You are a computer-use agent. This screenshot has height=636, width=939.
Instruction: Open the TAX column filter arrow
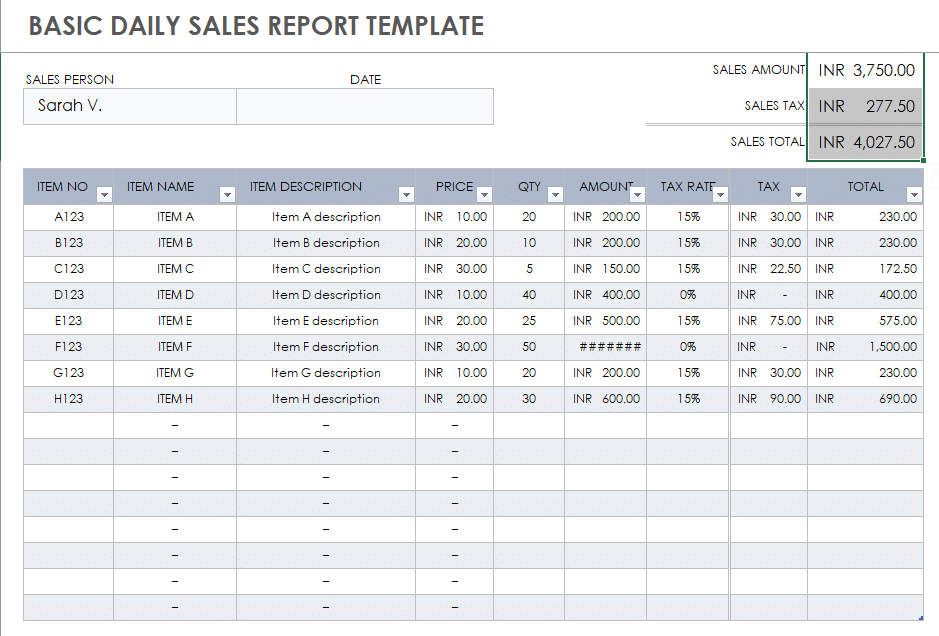click(x=796, y=192)
